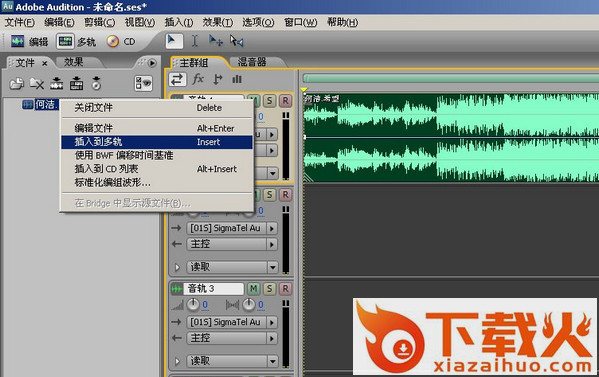Switch to Edit view (编辑) waveform icon

(x=18, y=41)
